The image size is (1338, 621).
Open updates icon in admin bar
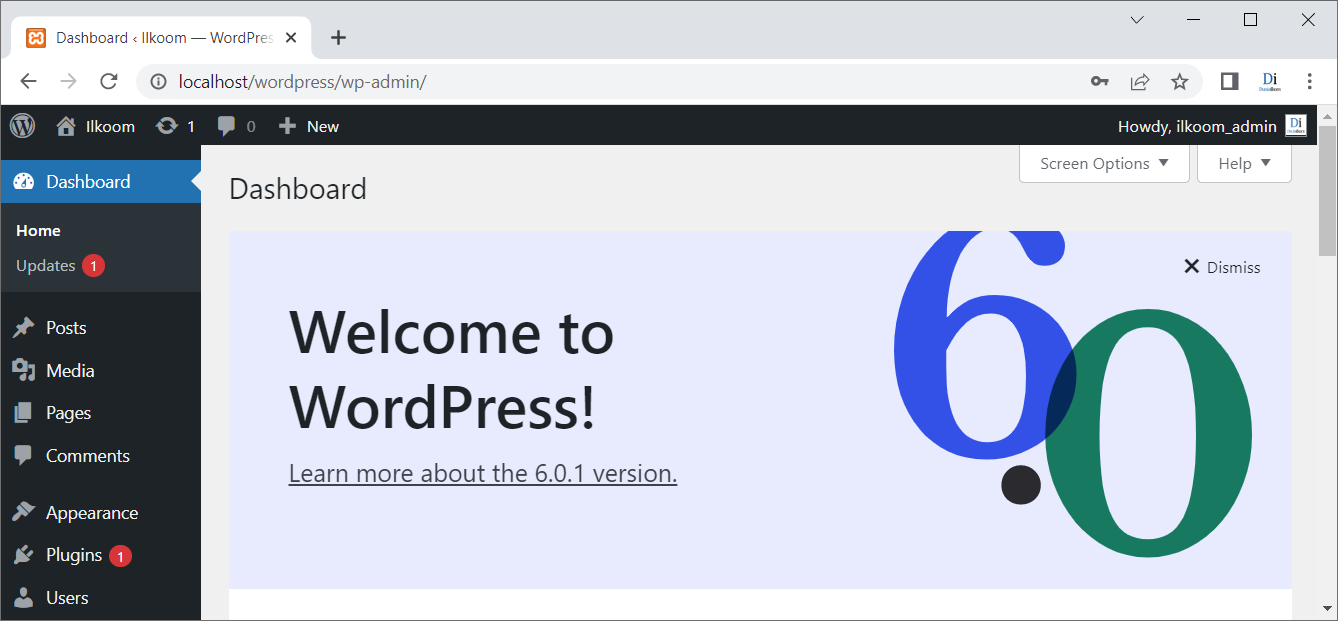167,126
